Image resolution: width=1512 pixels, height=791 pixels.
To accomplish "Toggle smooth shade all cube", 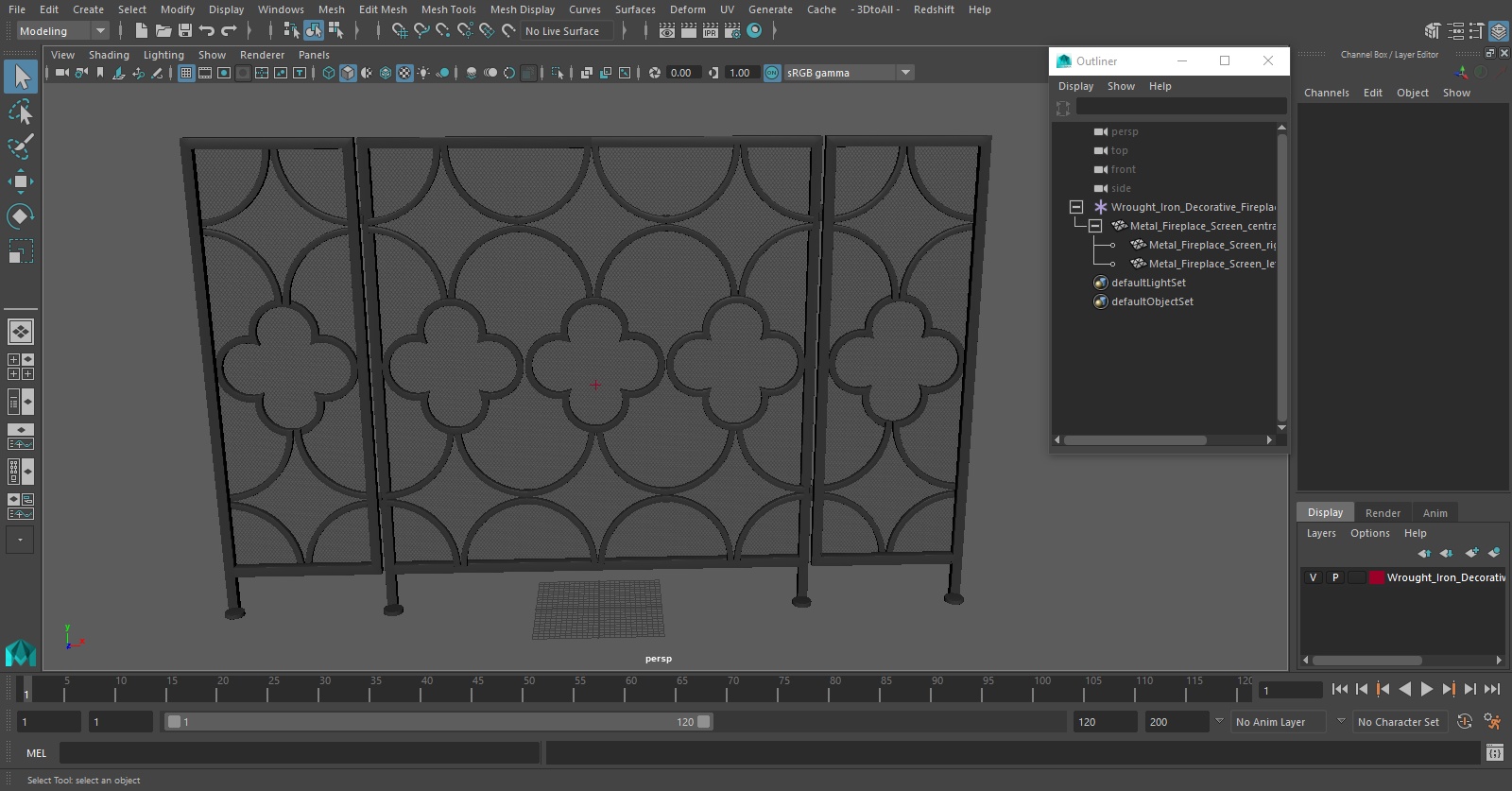I will [348, 73].
